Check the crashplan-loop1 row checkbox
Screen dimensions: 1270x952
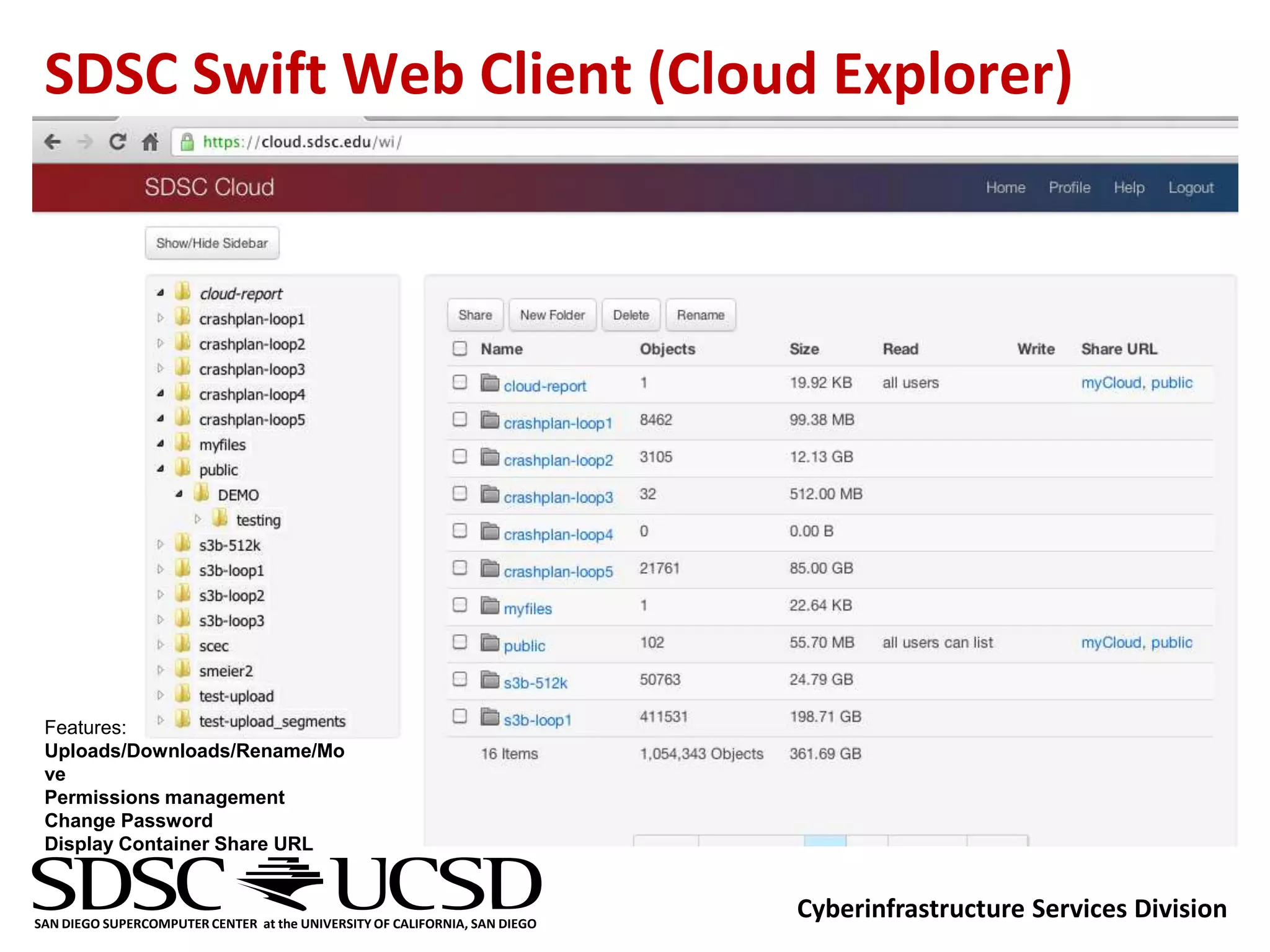(x=460, y=419)
